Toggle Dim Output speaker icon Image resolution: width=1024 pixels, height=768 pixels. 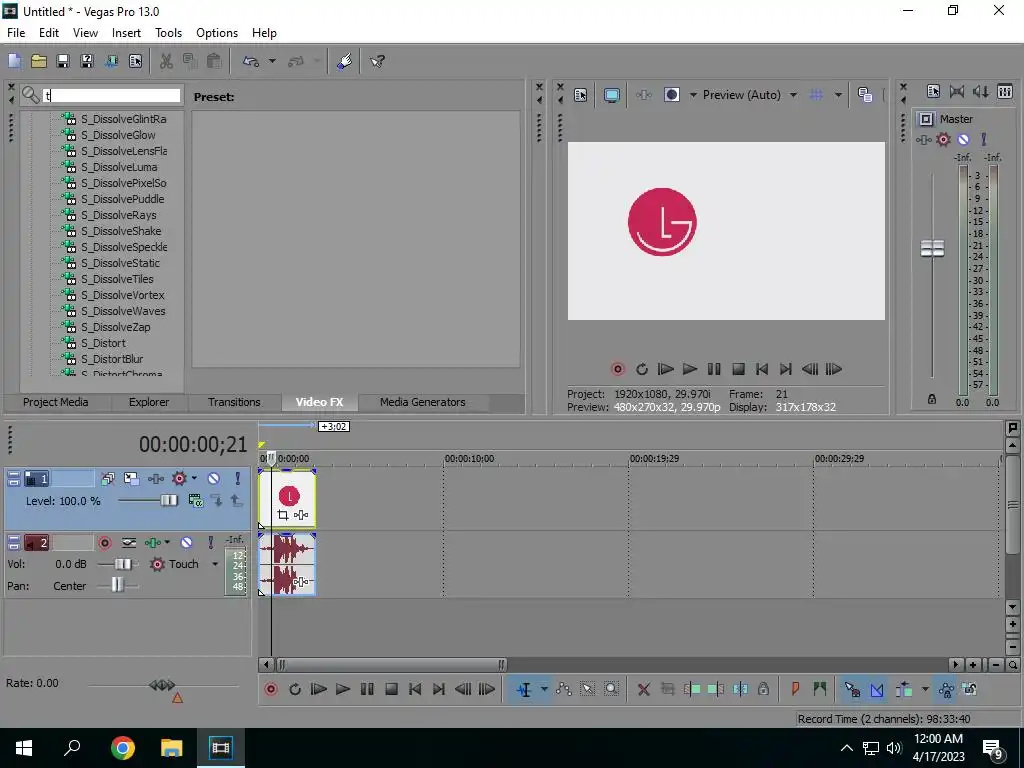981,92
